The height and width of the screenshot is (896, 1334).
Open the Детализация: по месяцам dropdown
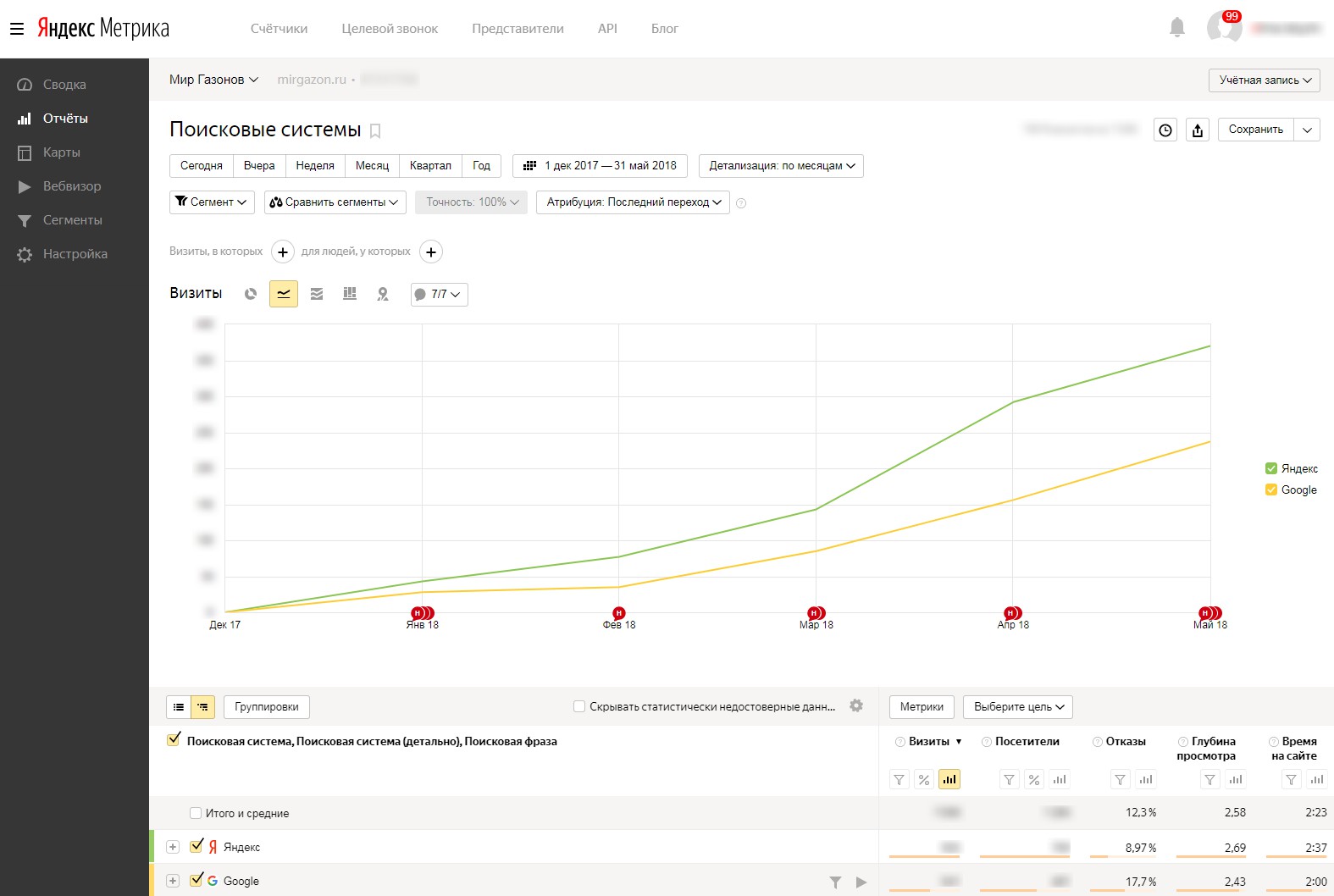781,166
